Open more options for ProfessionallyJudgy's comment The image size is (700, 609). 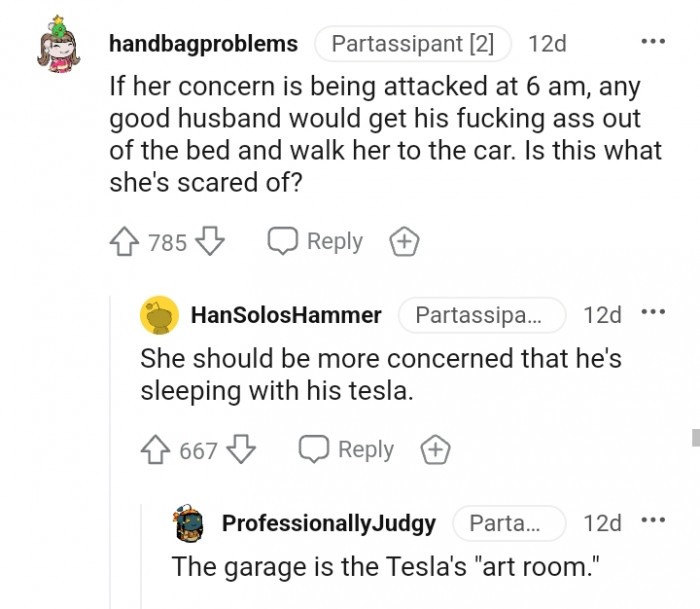tap(652, 523)
